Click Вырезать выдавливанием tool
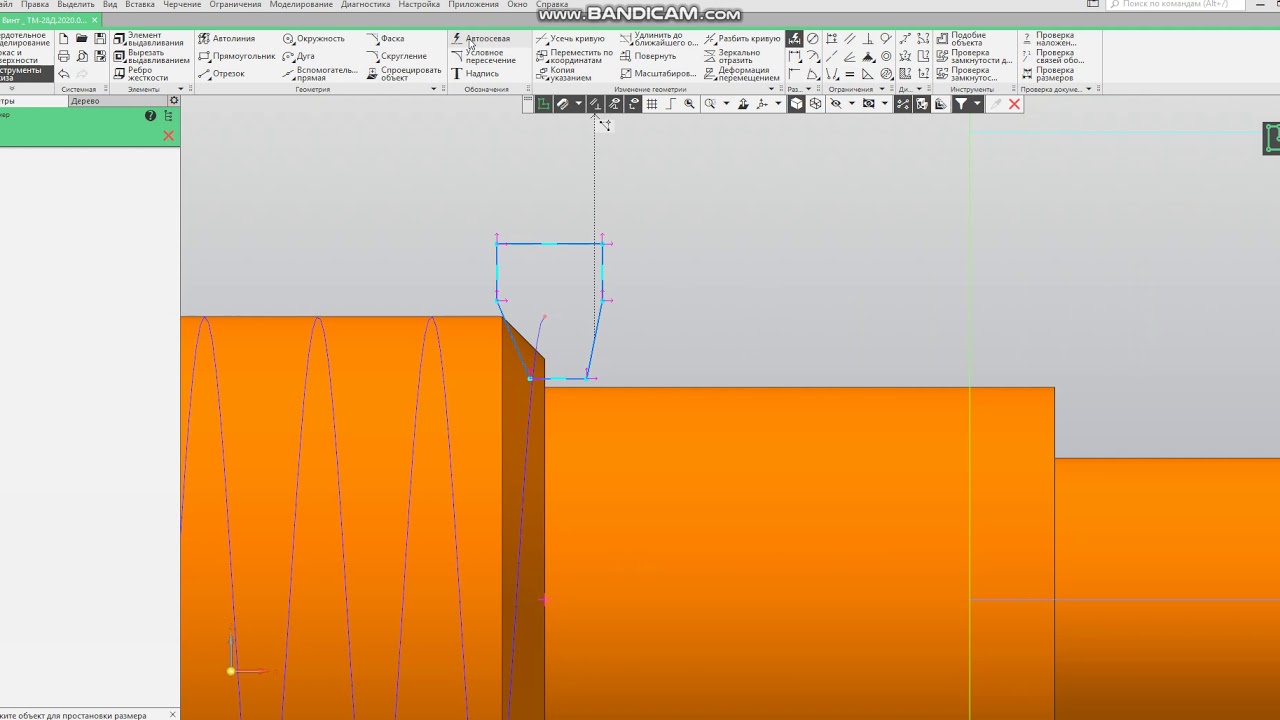 pyautogui.click(x=151, y=56)
